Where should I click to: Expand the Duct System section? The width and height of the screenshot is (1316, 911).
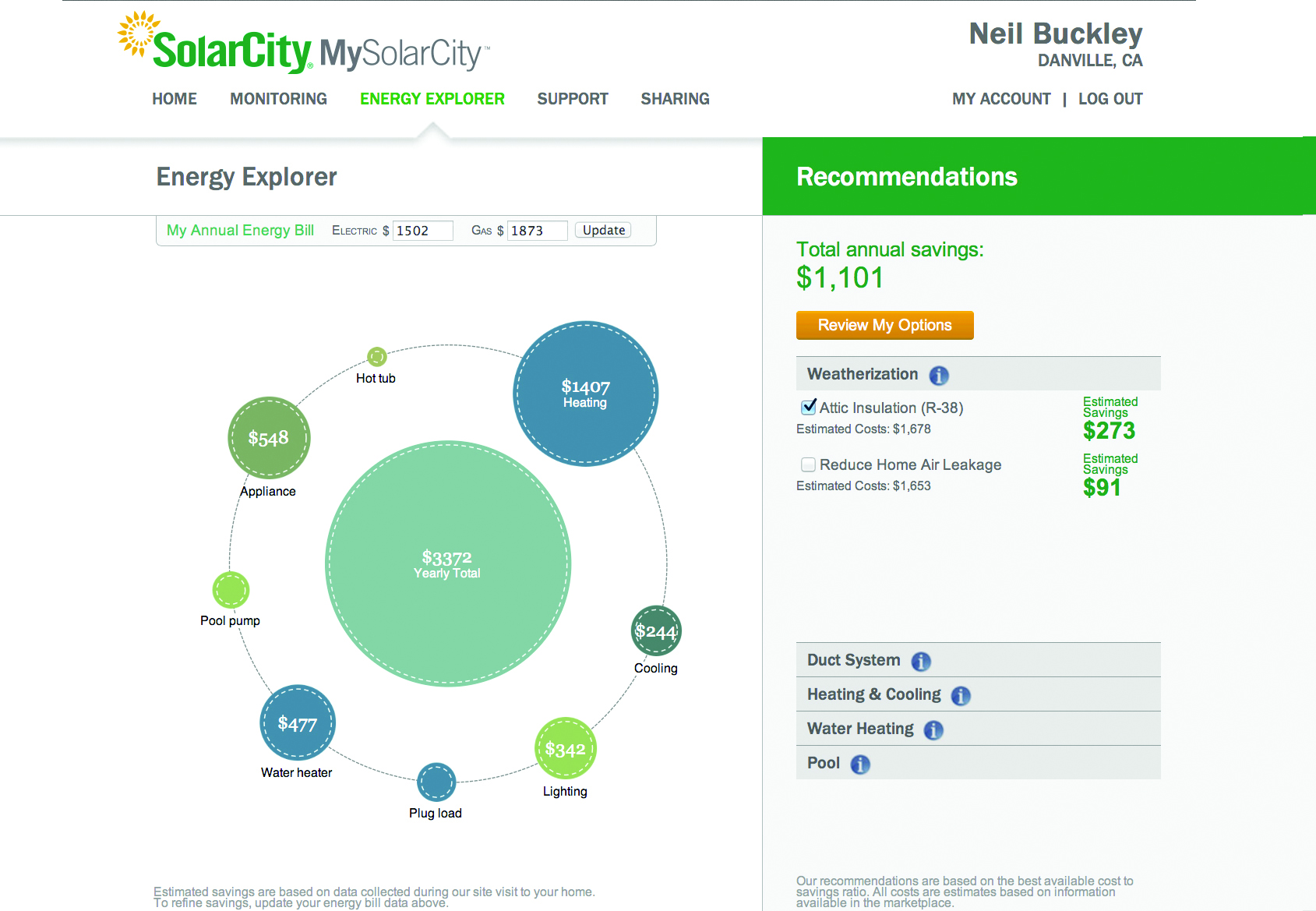853,660
